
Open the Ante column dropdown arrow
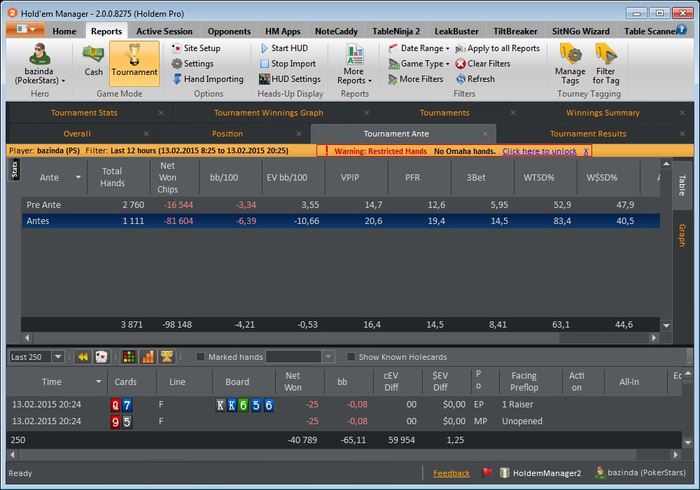pyautogui.click(x=78, y=177)
